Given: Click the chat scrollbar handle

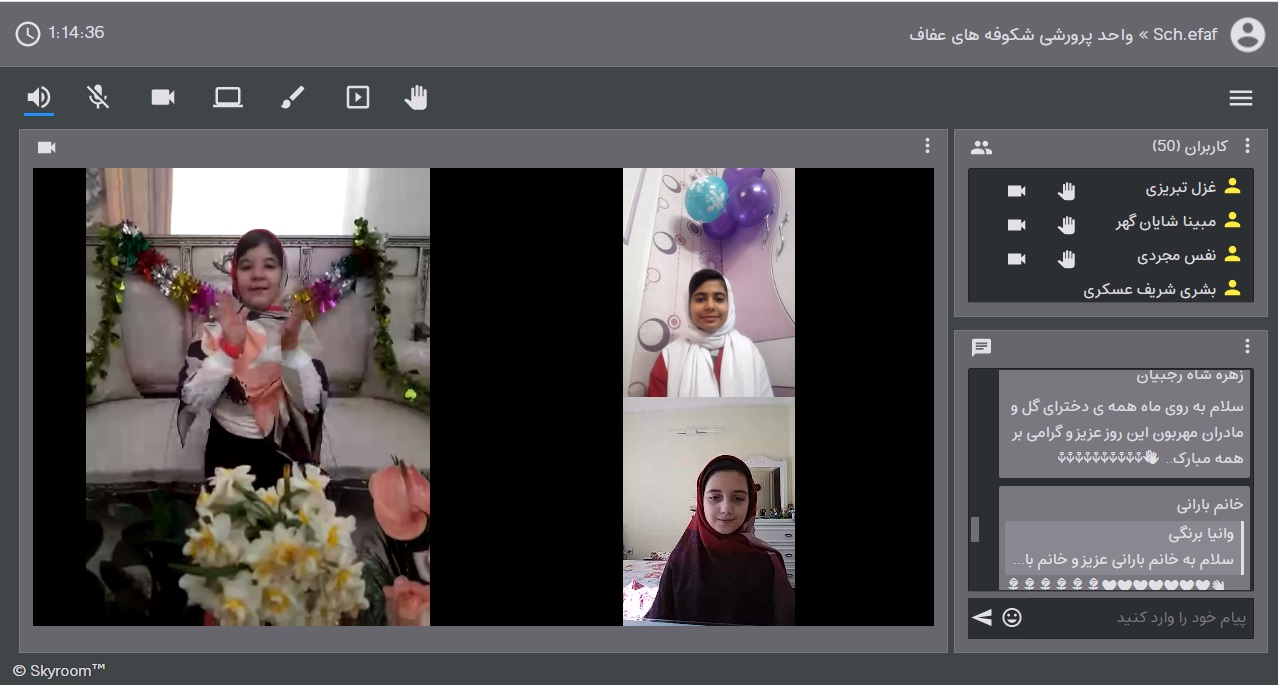Looking at the screenshot, I should [975, 529].
